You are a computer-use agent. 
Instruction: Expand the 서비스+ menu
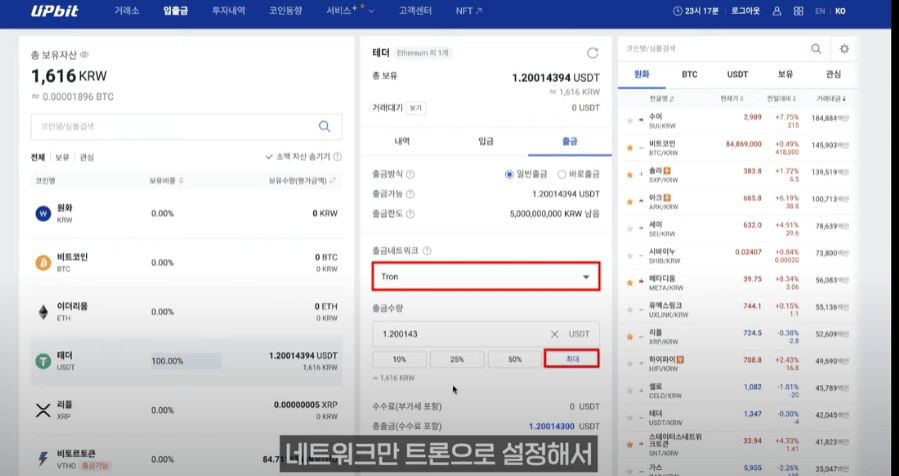click(350, 11)
